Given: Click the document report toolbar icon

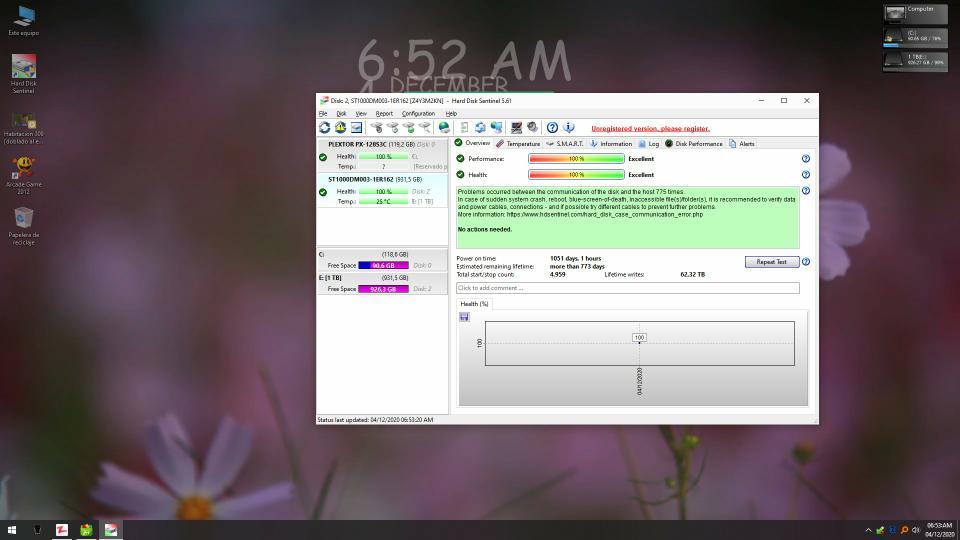Looking at the screenshot, I should tap(464, 127).
